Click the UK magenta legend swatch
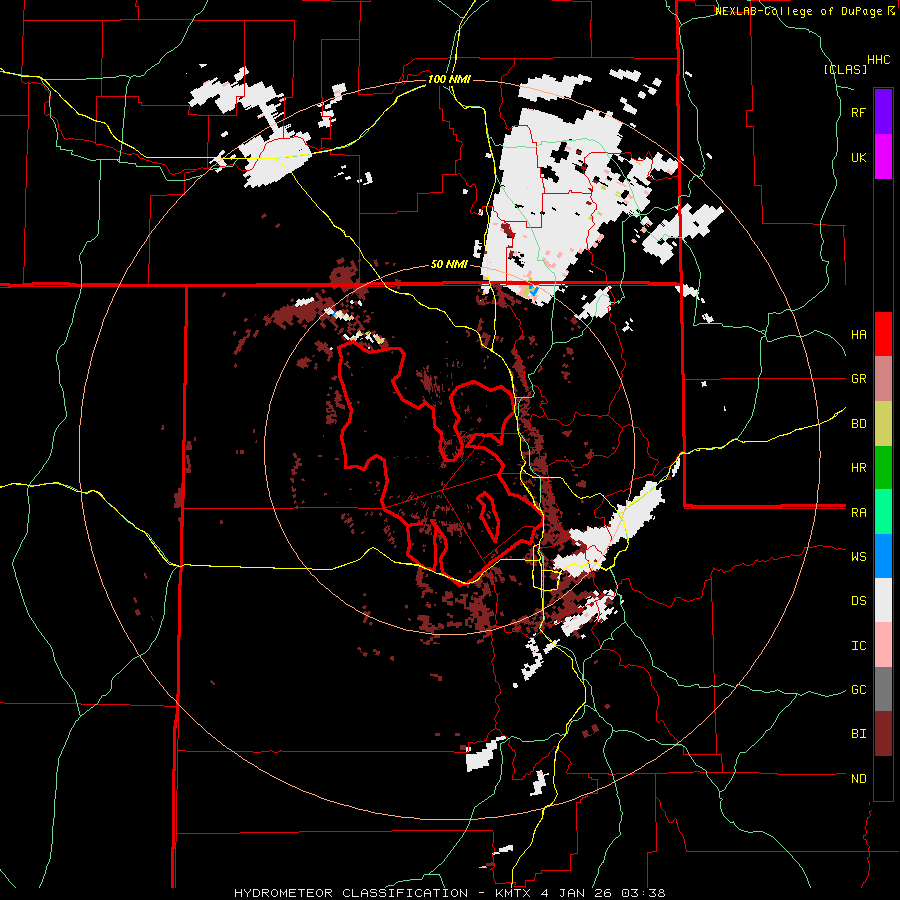 (883, 157)
